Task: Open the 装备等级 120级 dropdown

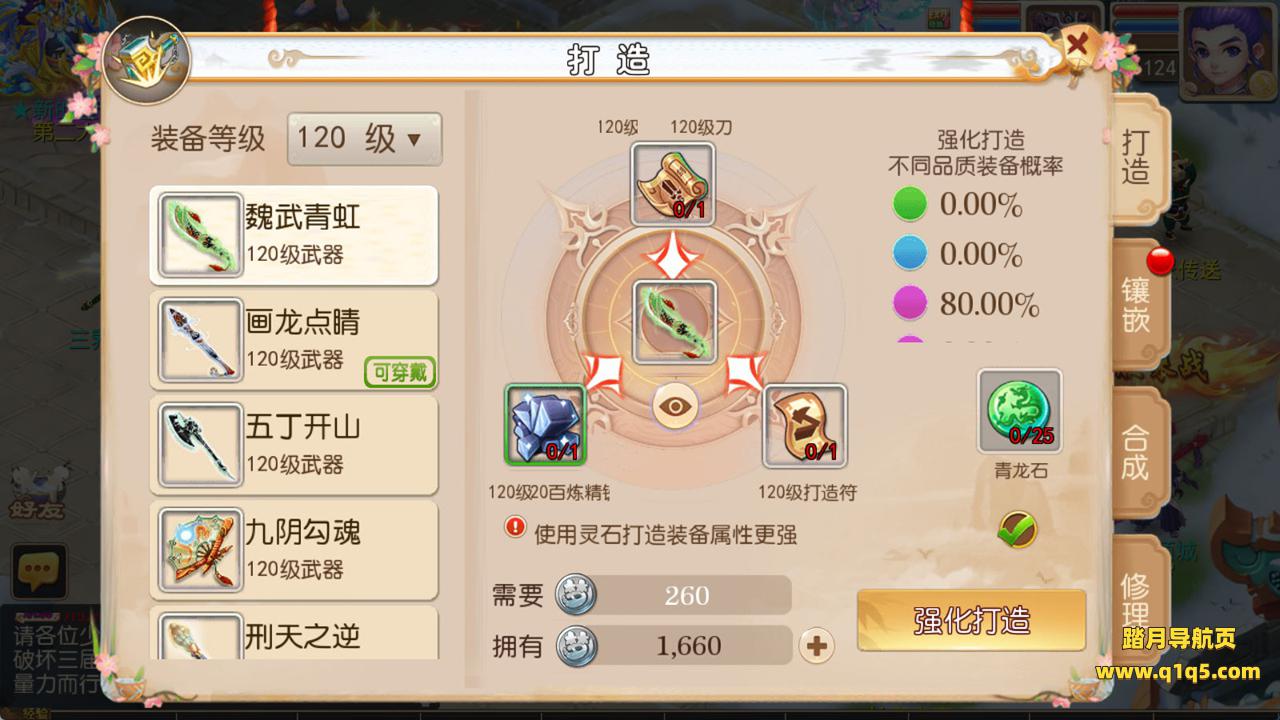Action: 364,139
